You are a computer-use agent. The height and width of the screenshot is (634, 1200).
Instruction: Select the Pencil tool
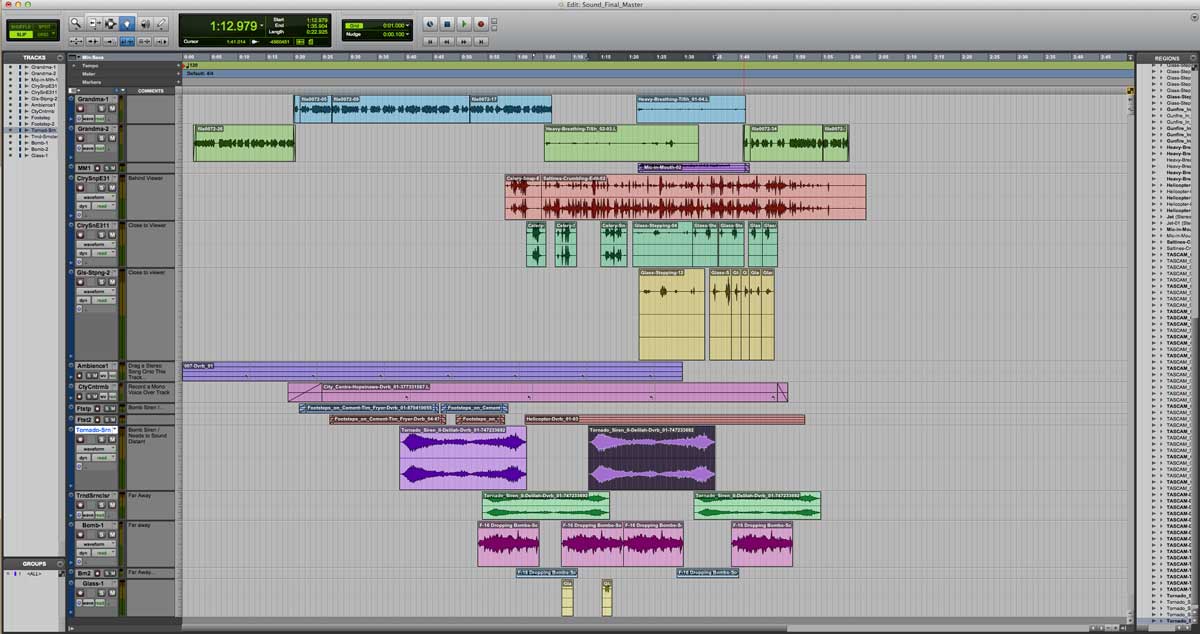tap(161, 23)
